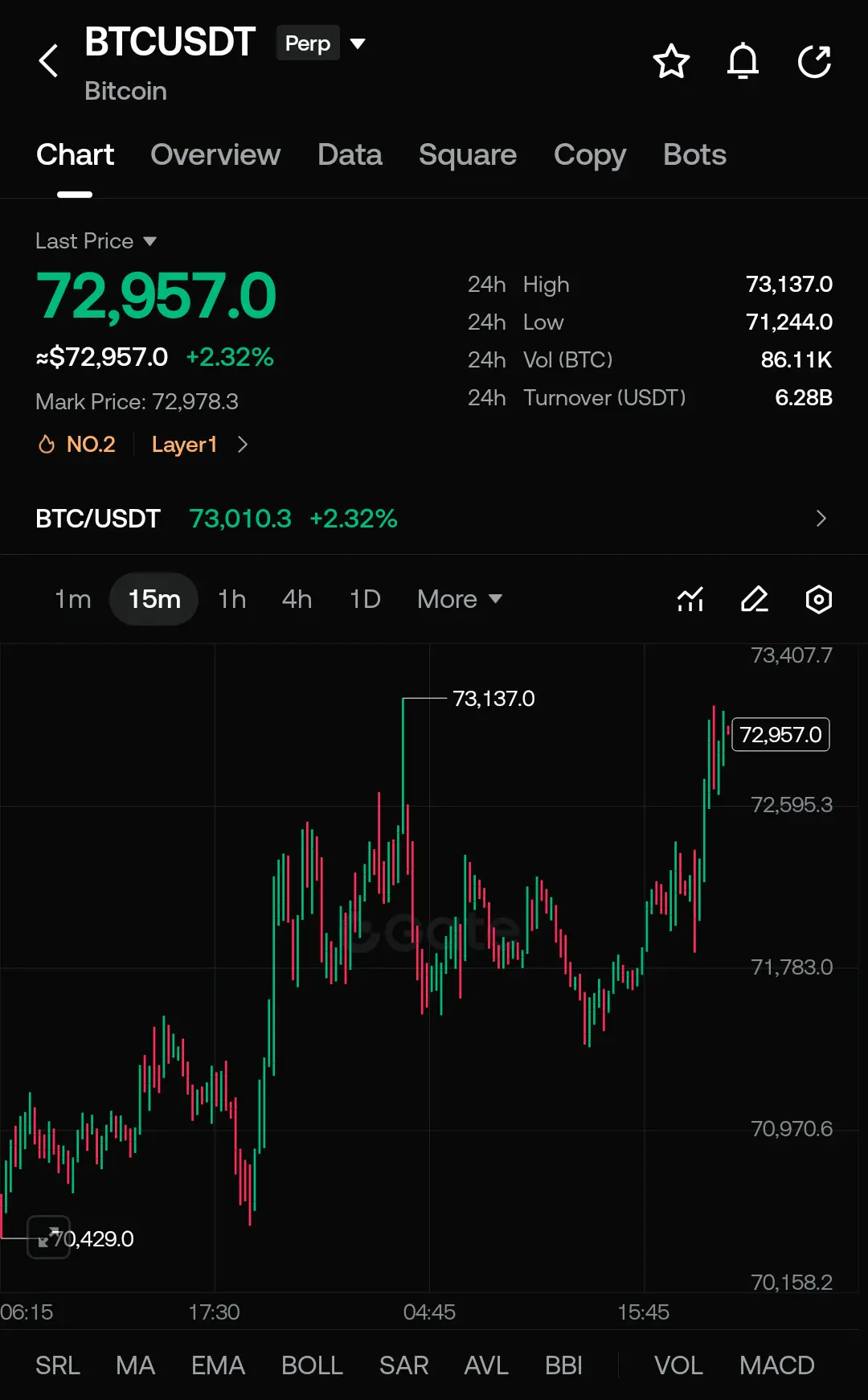Expand the Last Price selector

click(x=96, y=241)
